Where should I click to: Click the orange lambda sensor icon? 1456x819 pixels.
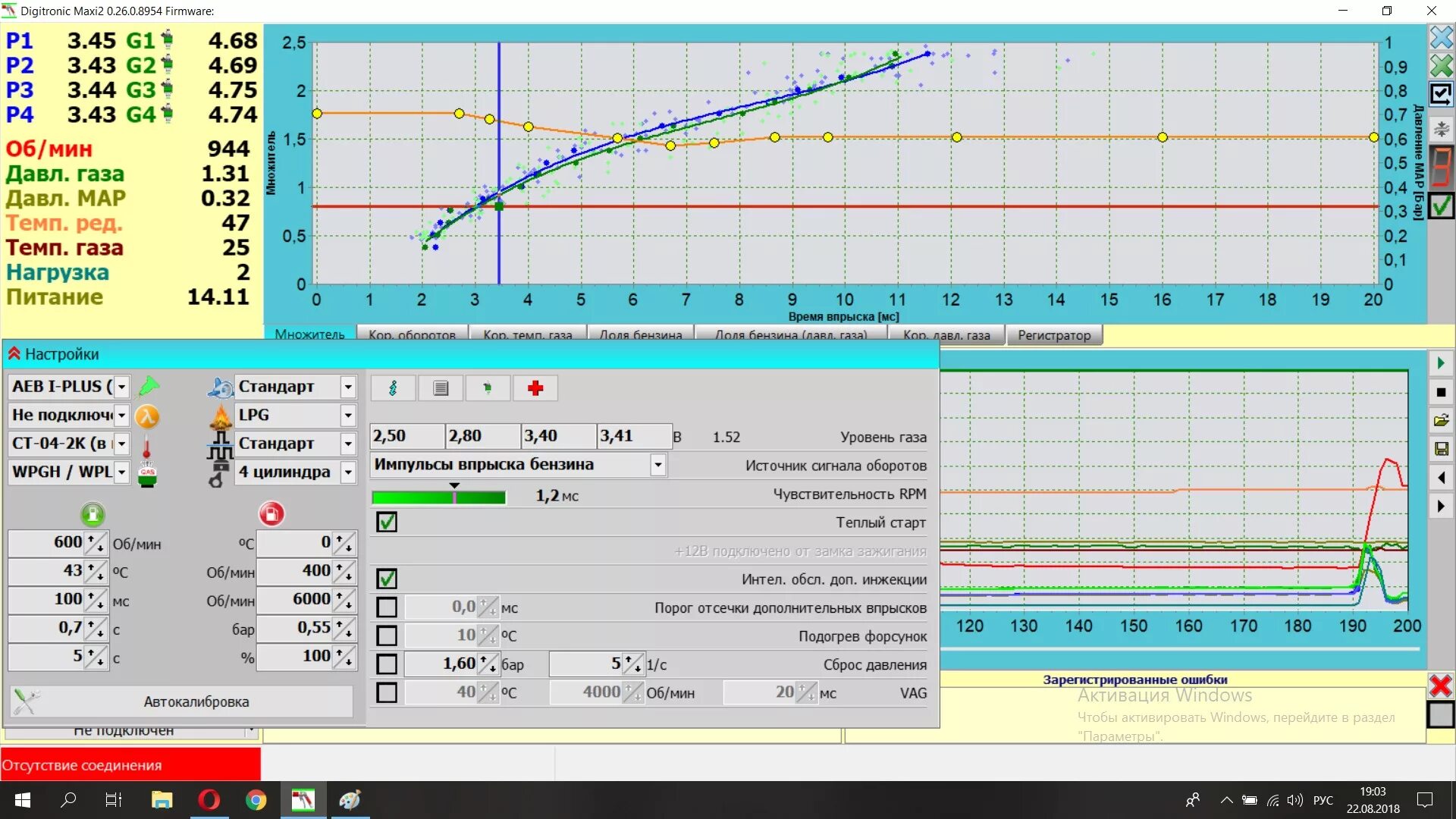point(147,416)
